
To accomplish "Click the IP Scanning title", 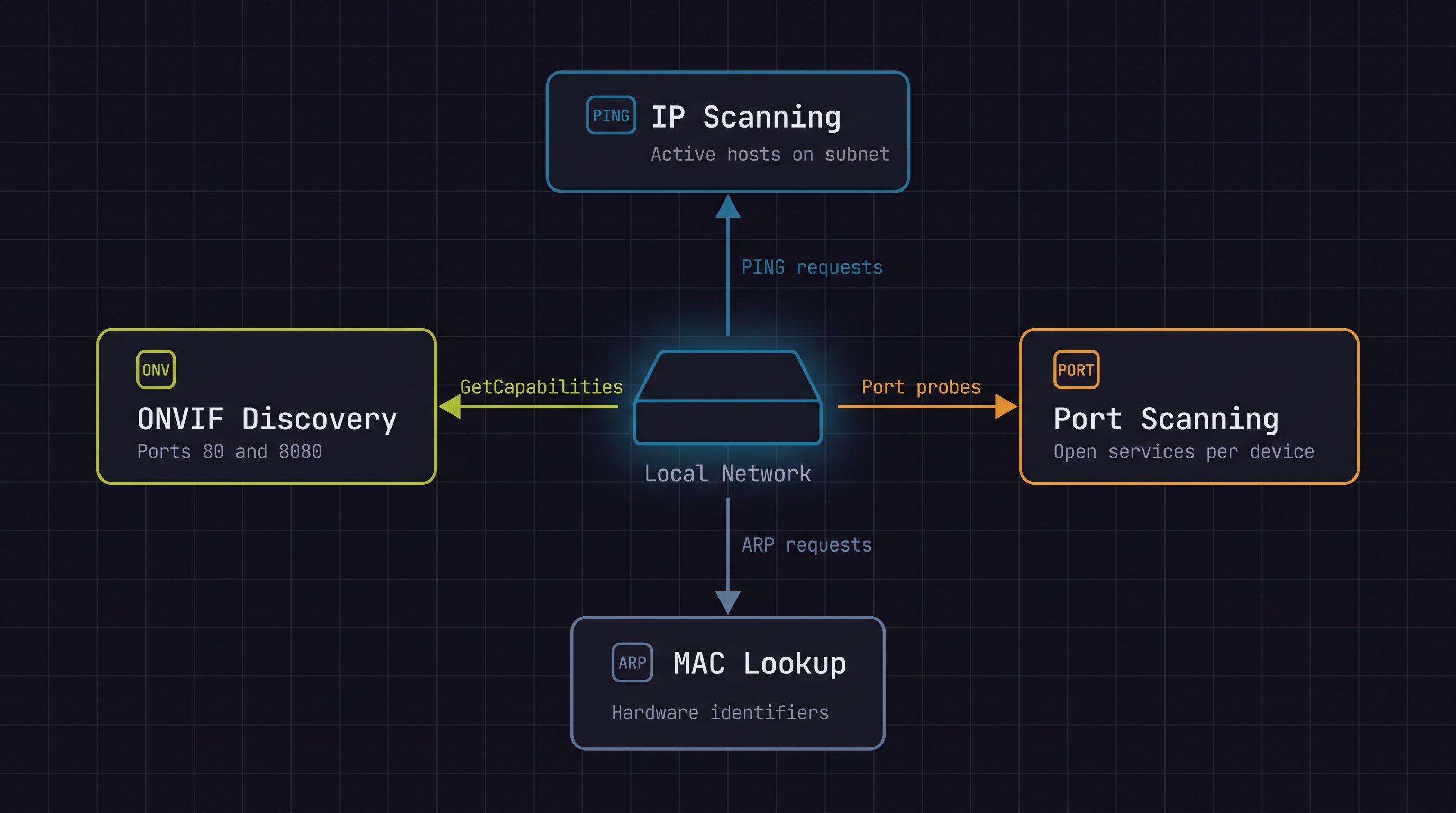I will (746, 118).
